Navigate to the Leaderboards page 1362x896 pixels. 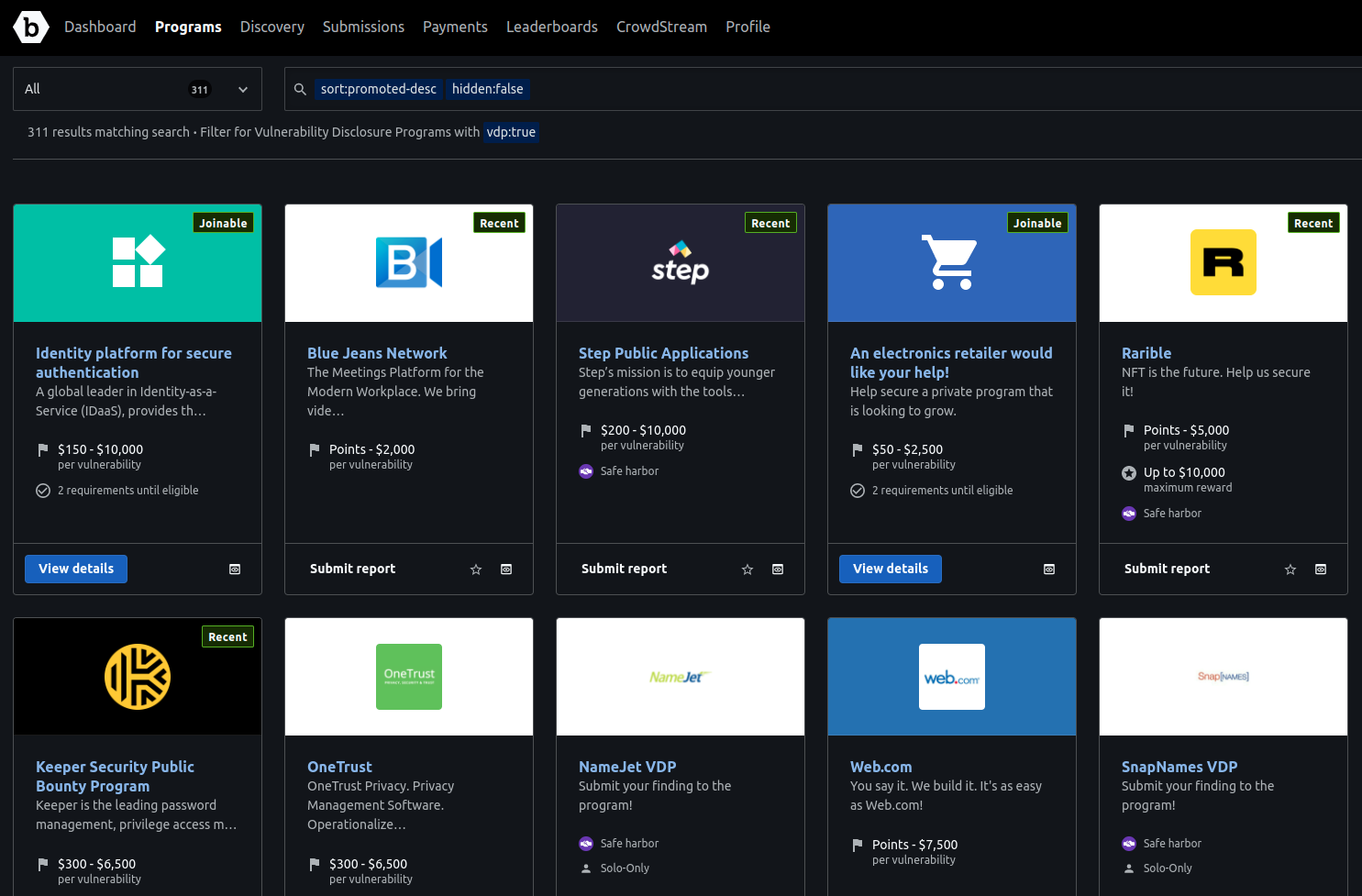click(551, 27)
